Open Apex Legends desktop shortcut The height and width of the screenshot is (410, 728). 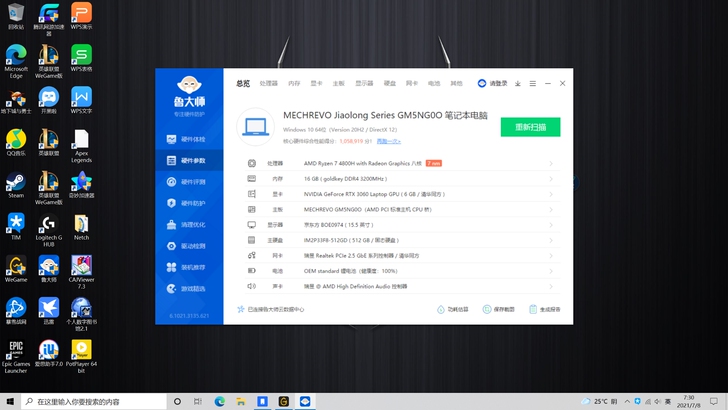click(x=81, y=146)
